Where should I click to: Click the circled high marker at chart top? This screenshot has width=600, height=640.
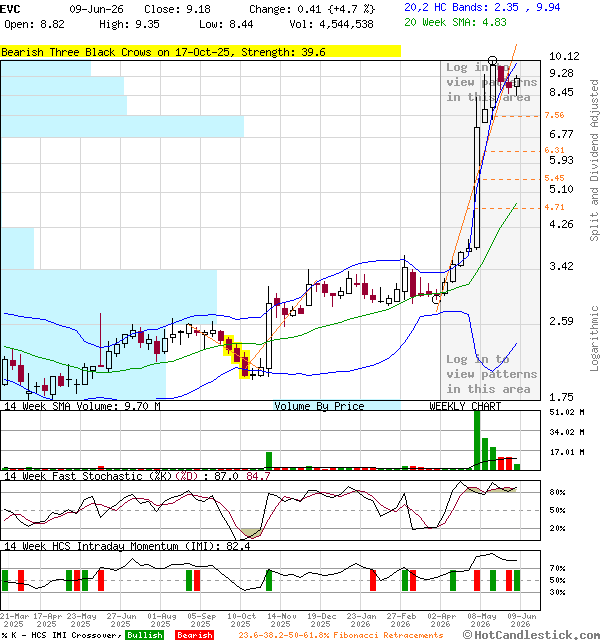(493, 61)
